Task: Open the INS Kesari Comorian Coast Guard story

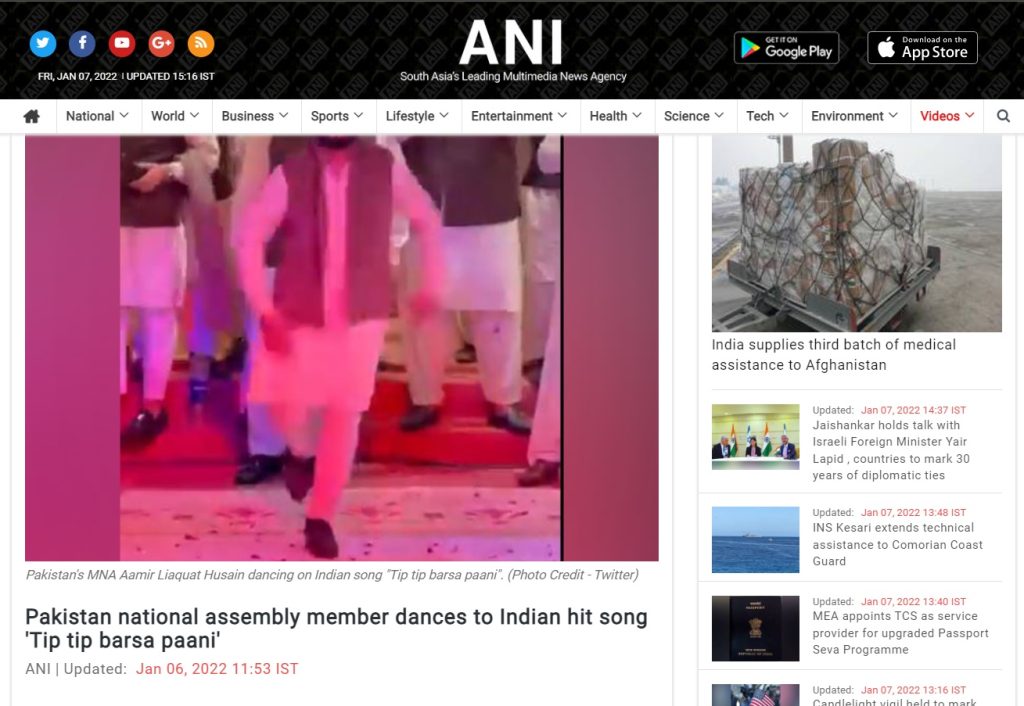Action: (897, 544)
